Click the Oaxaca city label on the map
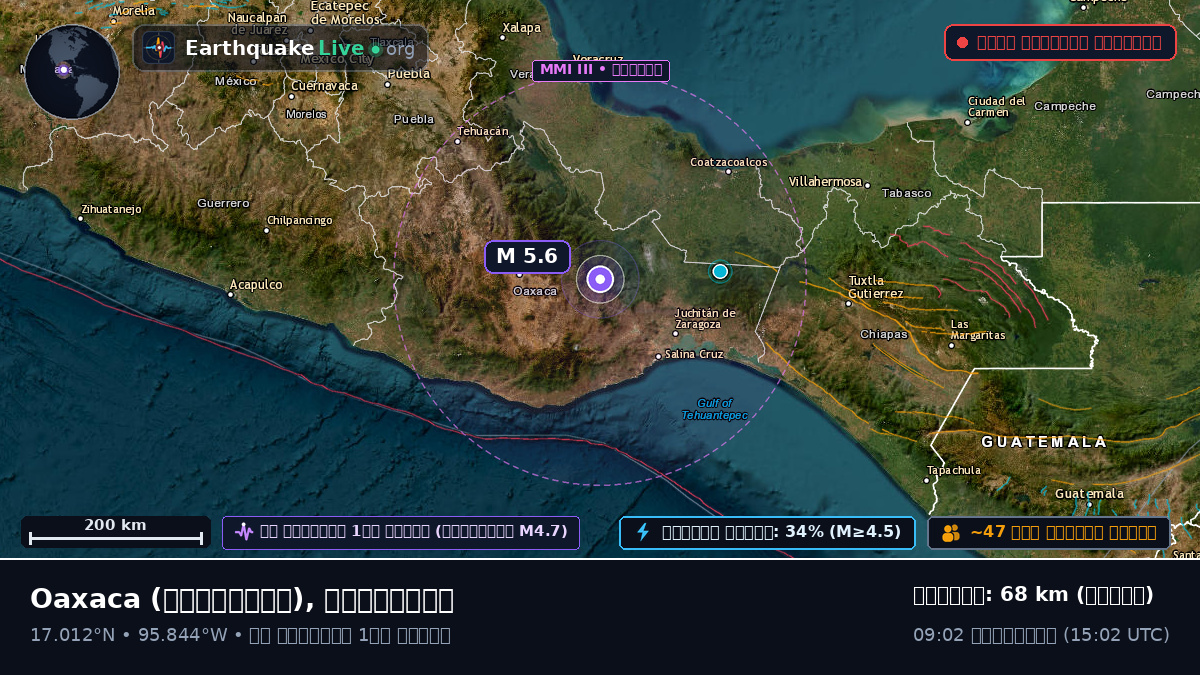Screen dimensions: 1200x675 coord(534,291)
